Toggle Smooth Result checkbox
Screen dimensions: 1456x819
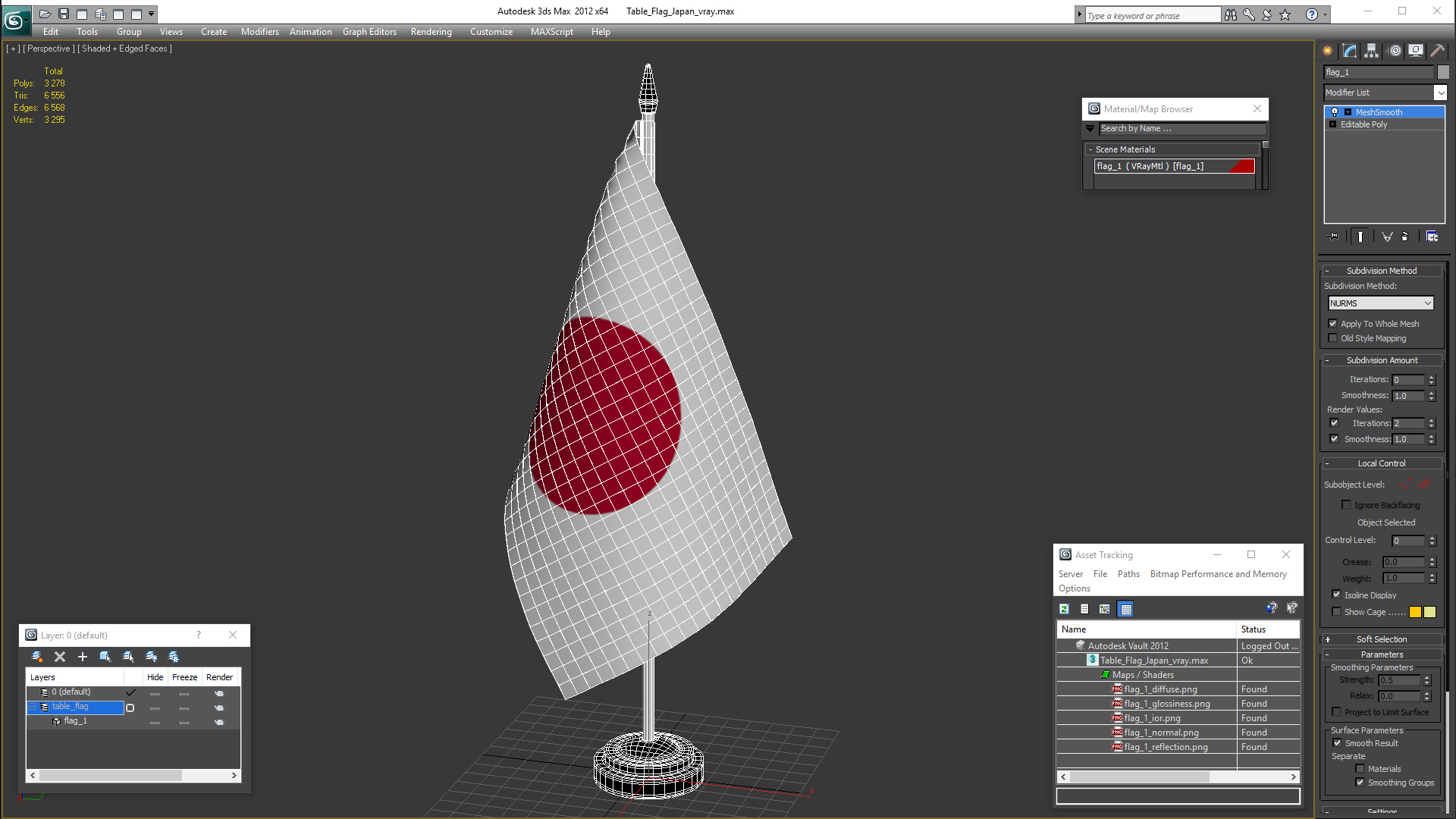pyautogui.click(x=1338, y=743)
